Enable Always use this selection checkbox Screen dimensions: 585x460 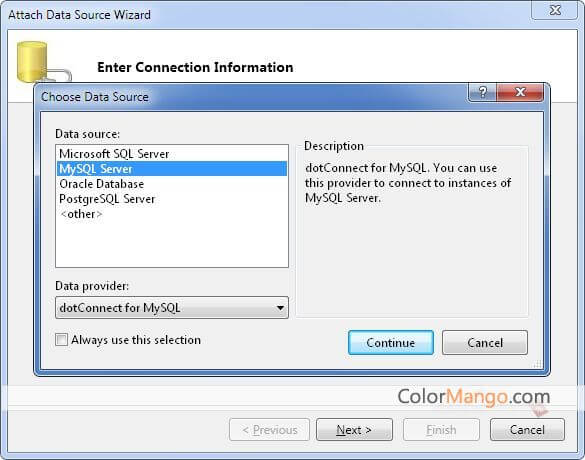(x=62, y=340)
